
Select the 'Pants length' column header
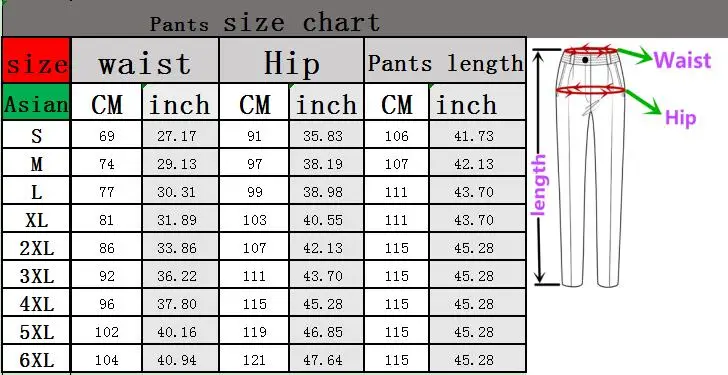click(445, 61)
